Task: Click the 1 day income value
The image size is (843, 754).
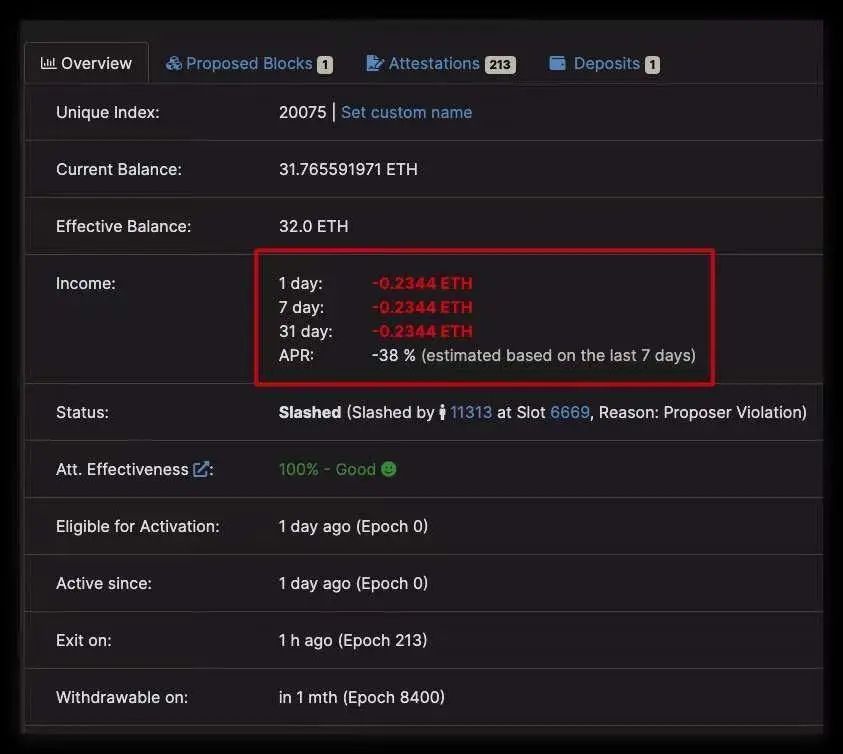Action: (422, 283)
